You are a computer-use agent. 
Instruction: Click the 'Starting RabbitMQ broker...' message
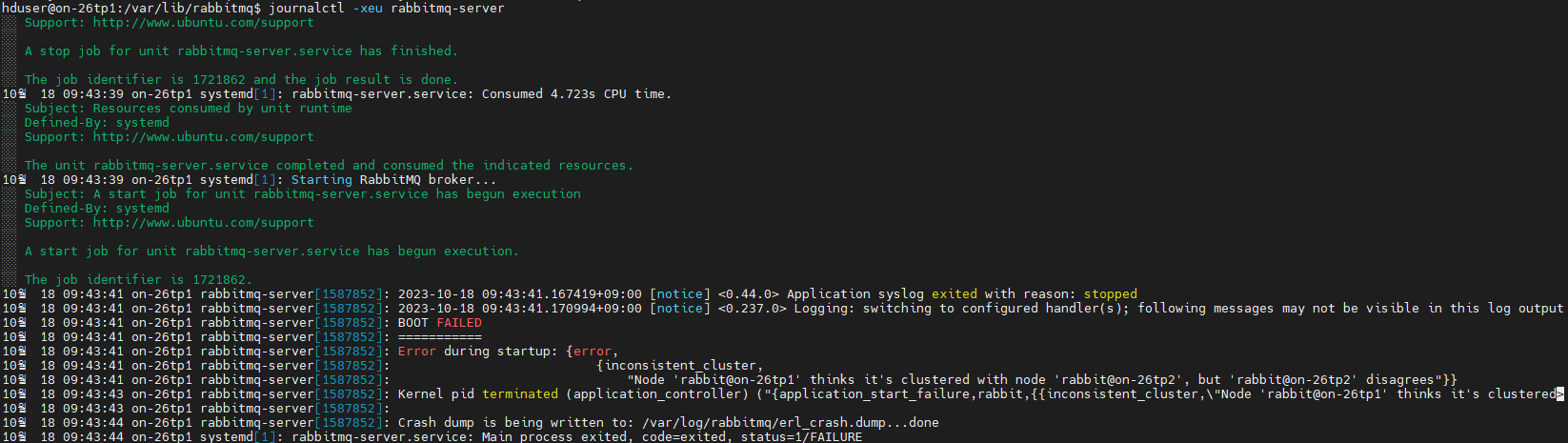pyautogui.click(x=393, y=179)
